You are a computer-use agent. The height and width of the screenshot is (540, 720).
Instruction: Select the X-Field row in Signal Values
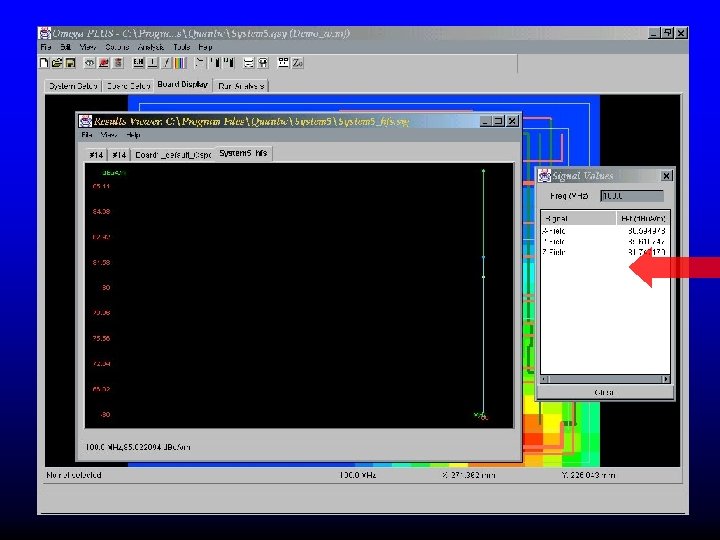point(604,231)
